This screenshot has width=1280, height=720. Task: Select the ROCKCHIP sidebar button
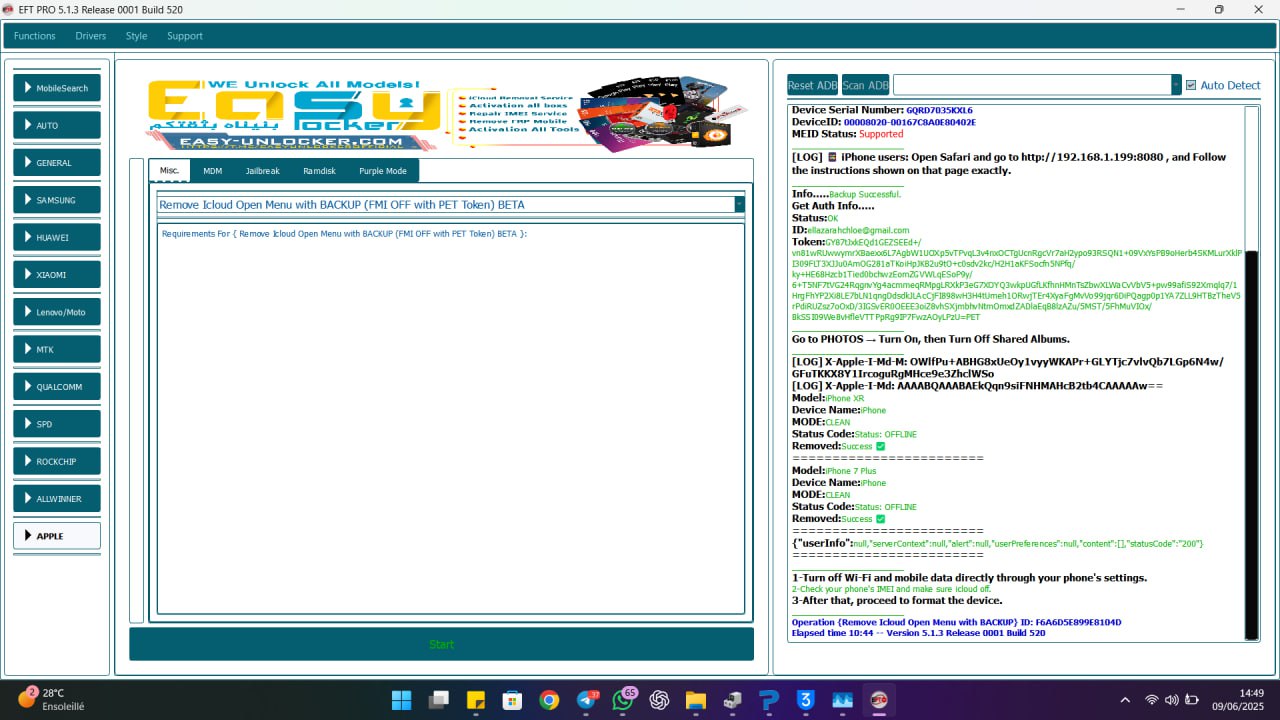click(x=57, y=461)
